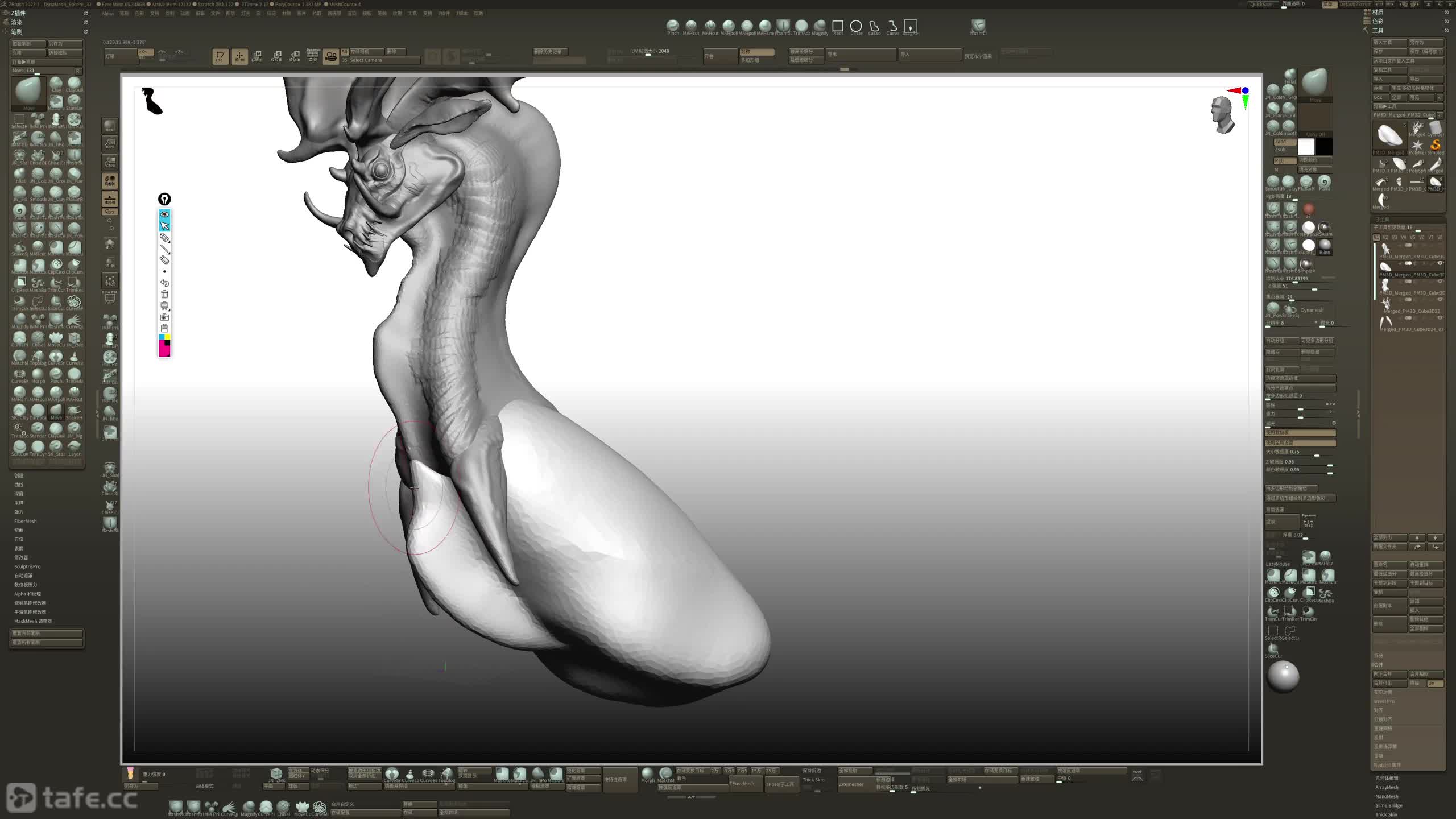Toggle the LazyMouse option
The height and width of the screenshot is (819, 1456).
coord(1277,564)
